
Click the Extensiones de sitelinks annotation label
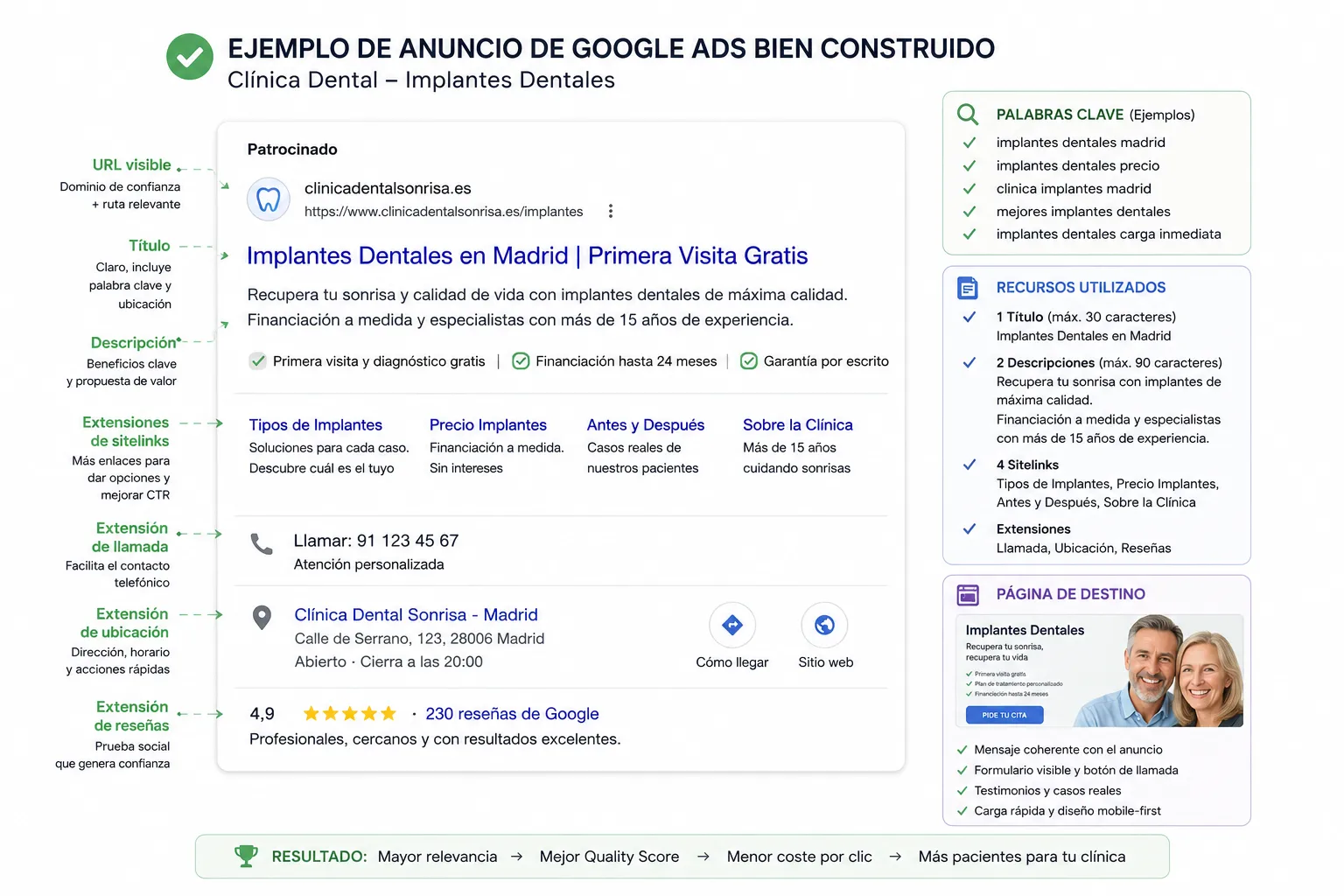point(128,431)
